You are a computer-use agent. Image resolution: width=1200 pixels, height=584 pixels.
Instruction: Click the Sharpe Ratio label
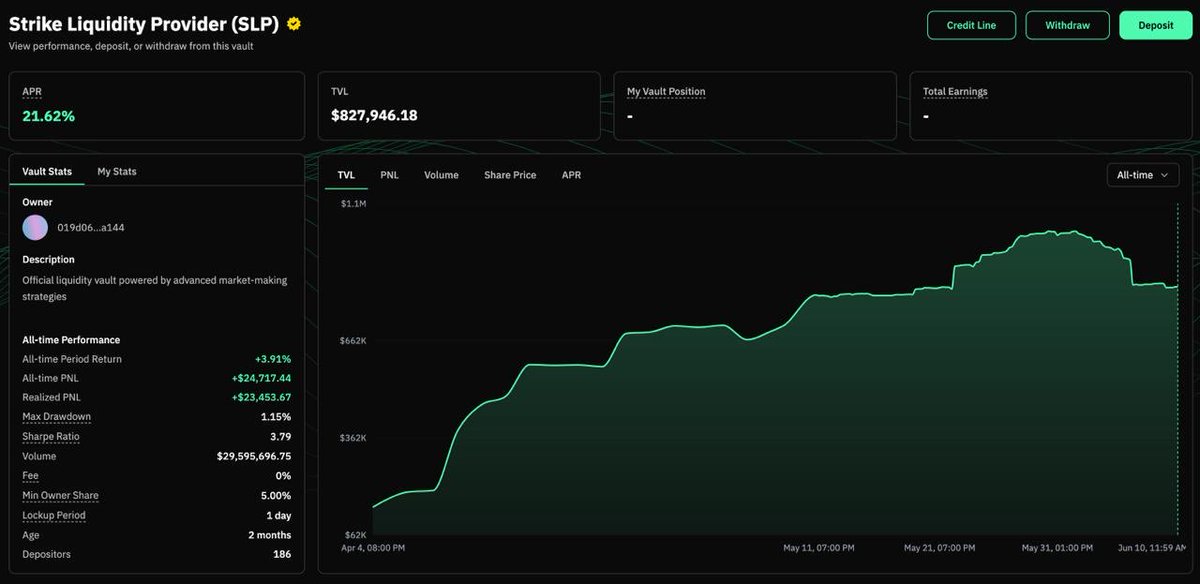tap(51, 436)
